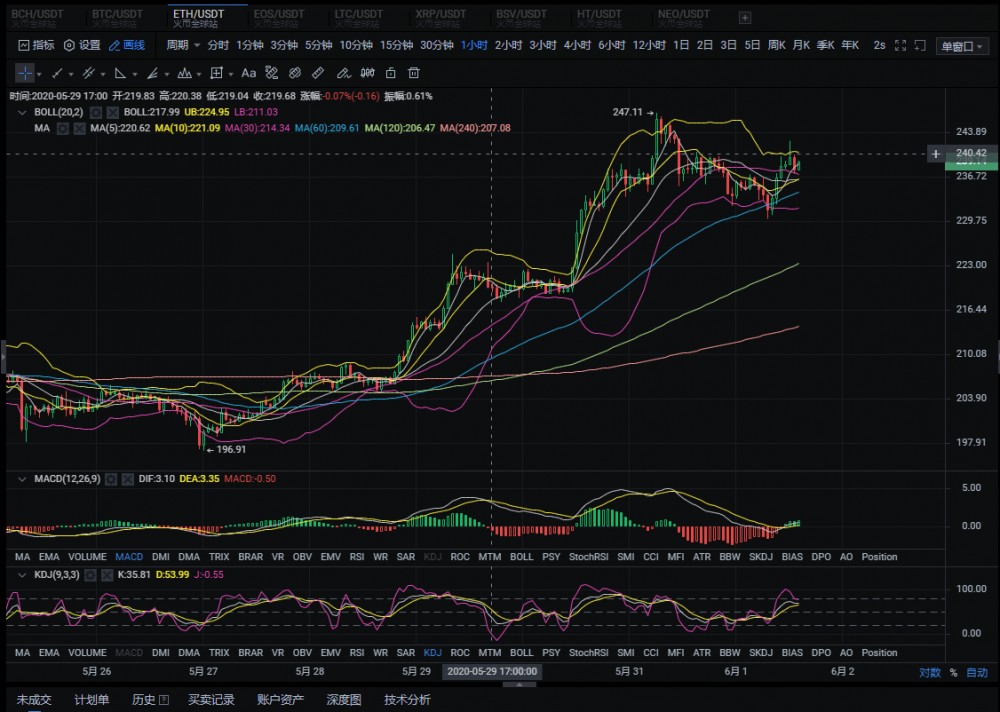The height and width of the screenshot is (712, 1000).
Task: Toggle logarithmic scale 对数
Action: pos(929,673)
